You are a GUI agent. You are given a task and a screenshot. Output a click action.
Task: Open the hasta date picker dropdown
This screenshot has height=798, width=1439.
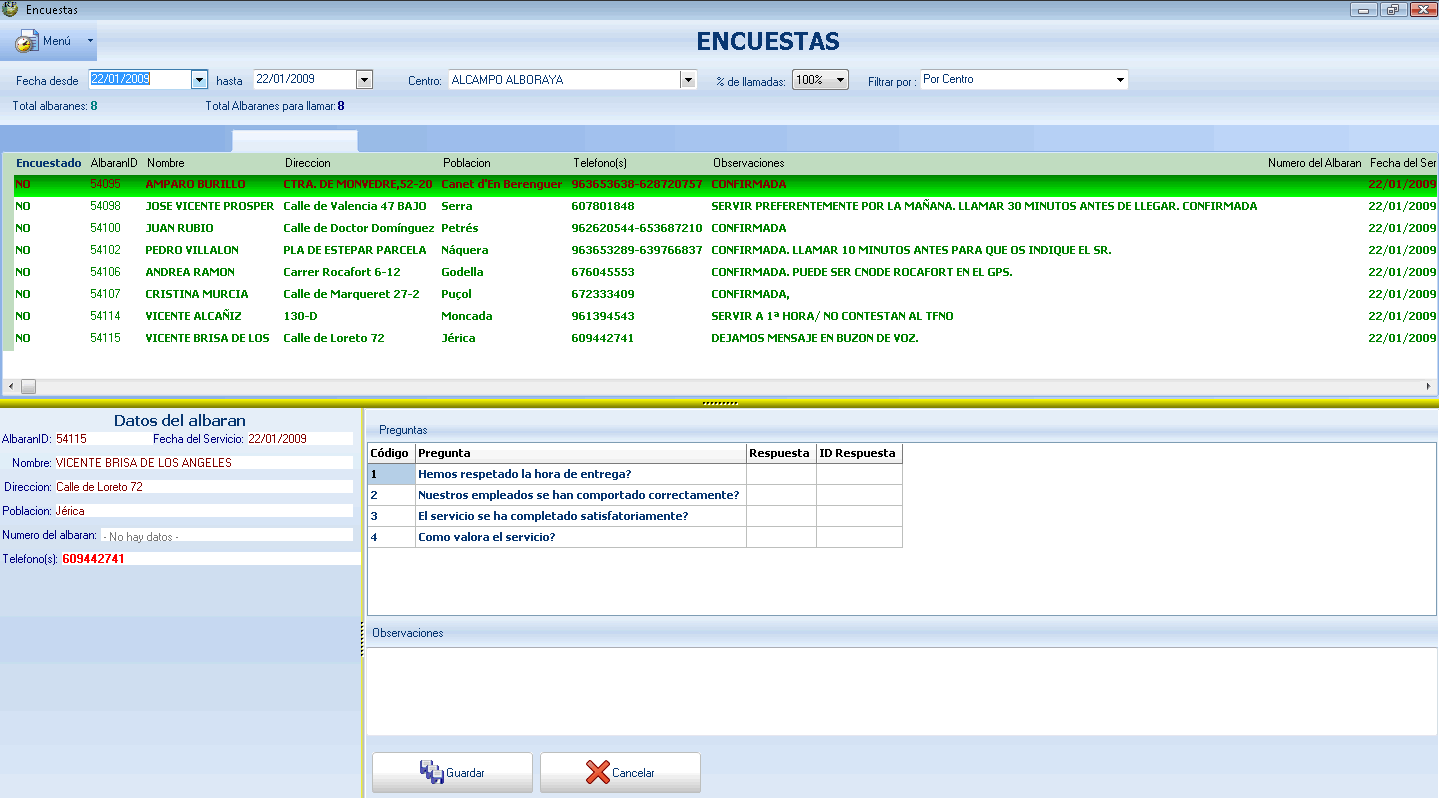(364, 80)
